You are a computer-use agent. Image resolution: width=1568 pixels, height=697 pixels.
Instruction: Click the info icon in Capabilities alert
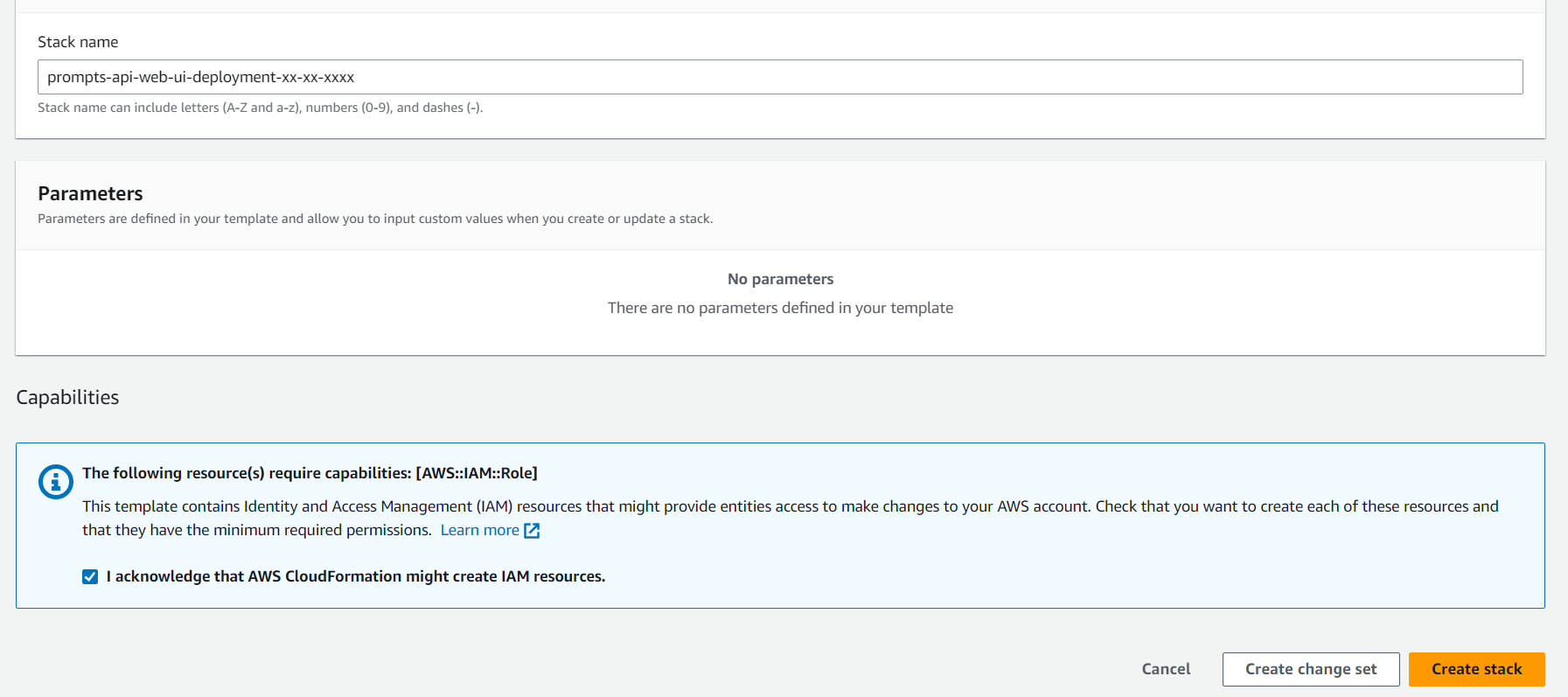point(55,482)
